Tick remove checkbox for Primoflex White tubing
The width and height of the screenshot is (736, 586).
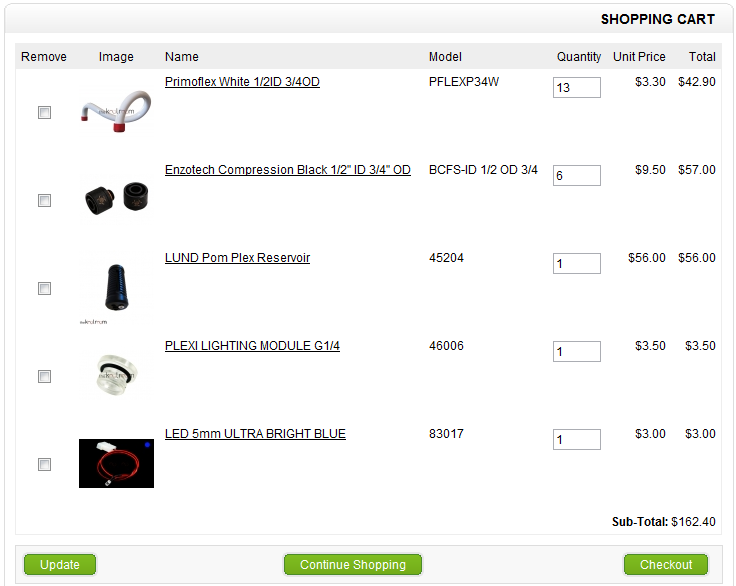(x=45, y=112)
